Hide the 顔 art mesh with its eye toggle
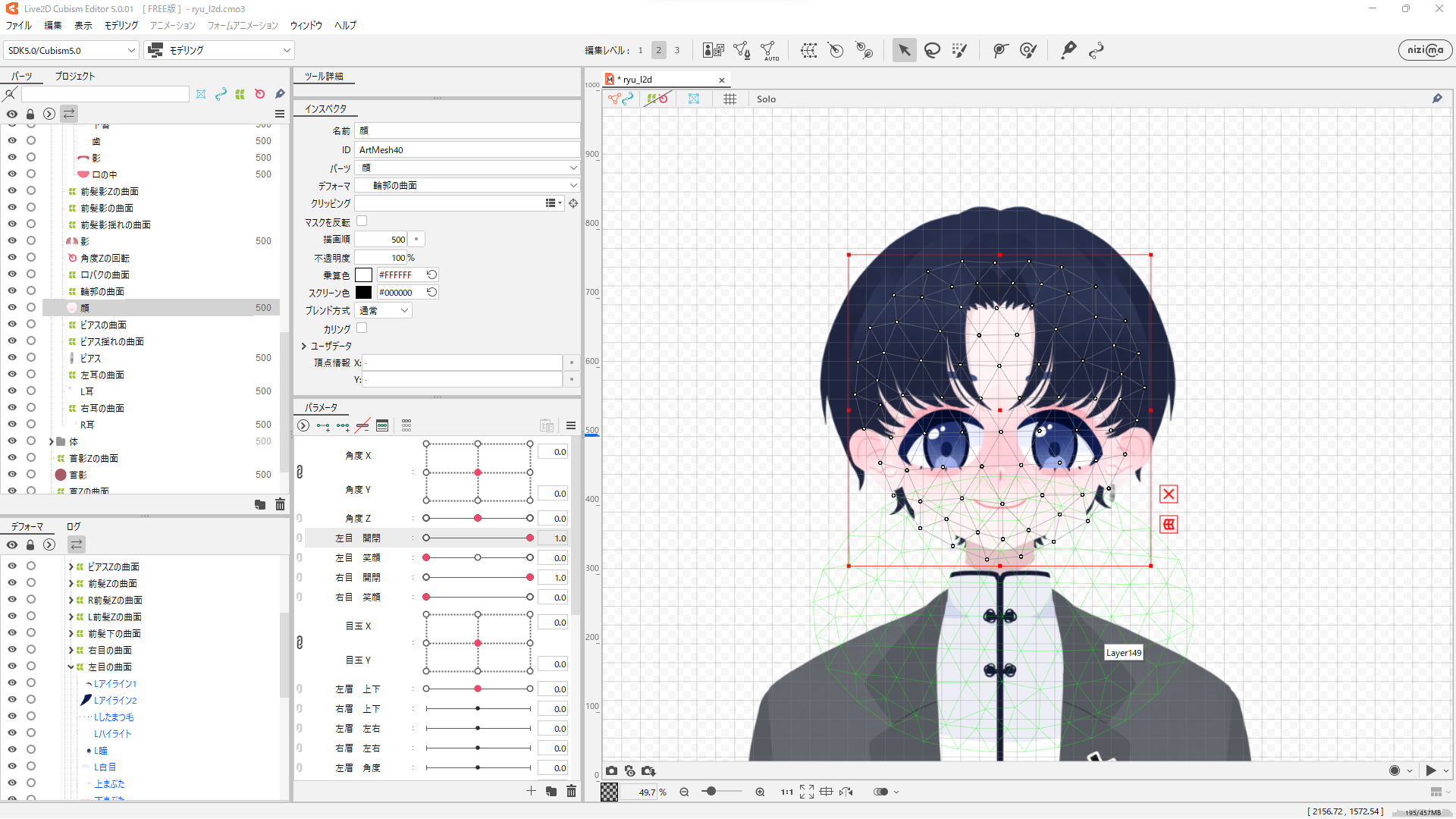 pos(12,307)
